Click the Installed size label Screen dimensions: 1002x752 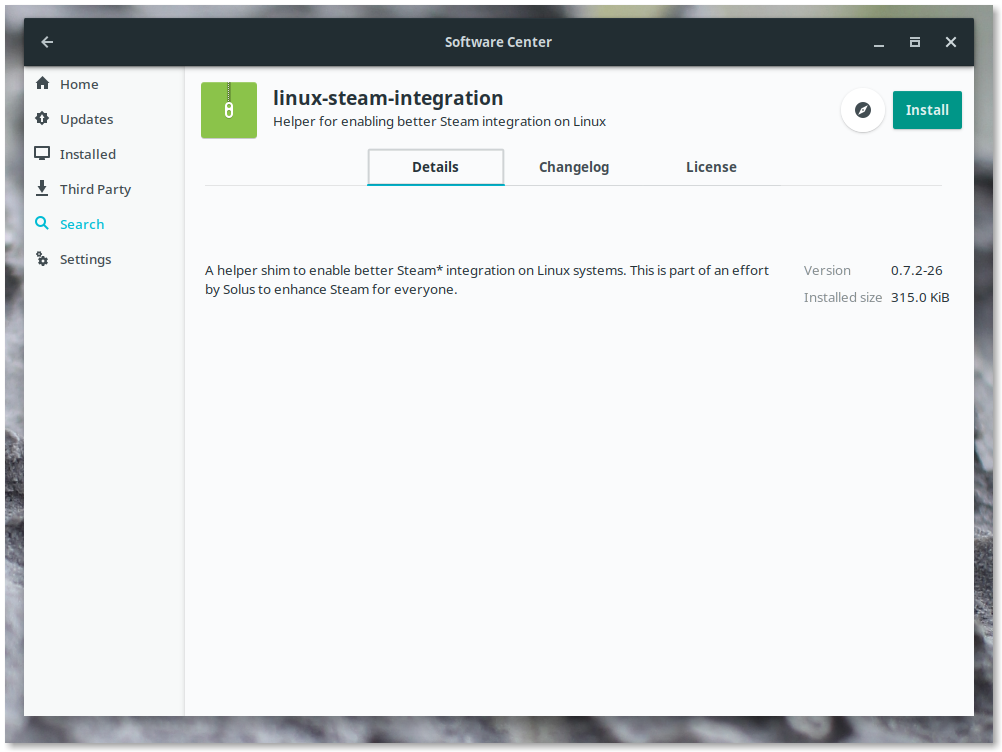tap(842, 297)
